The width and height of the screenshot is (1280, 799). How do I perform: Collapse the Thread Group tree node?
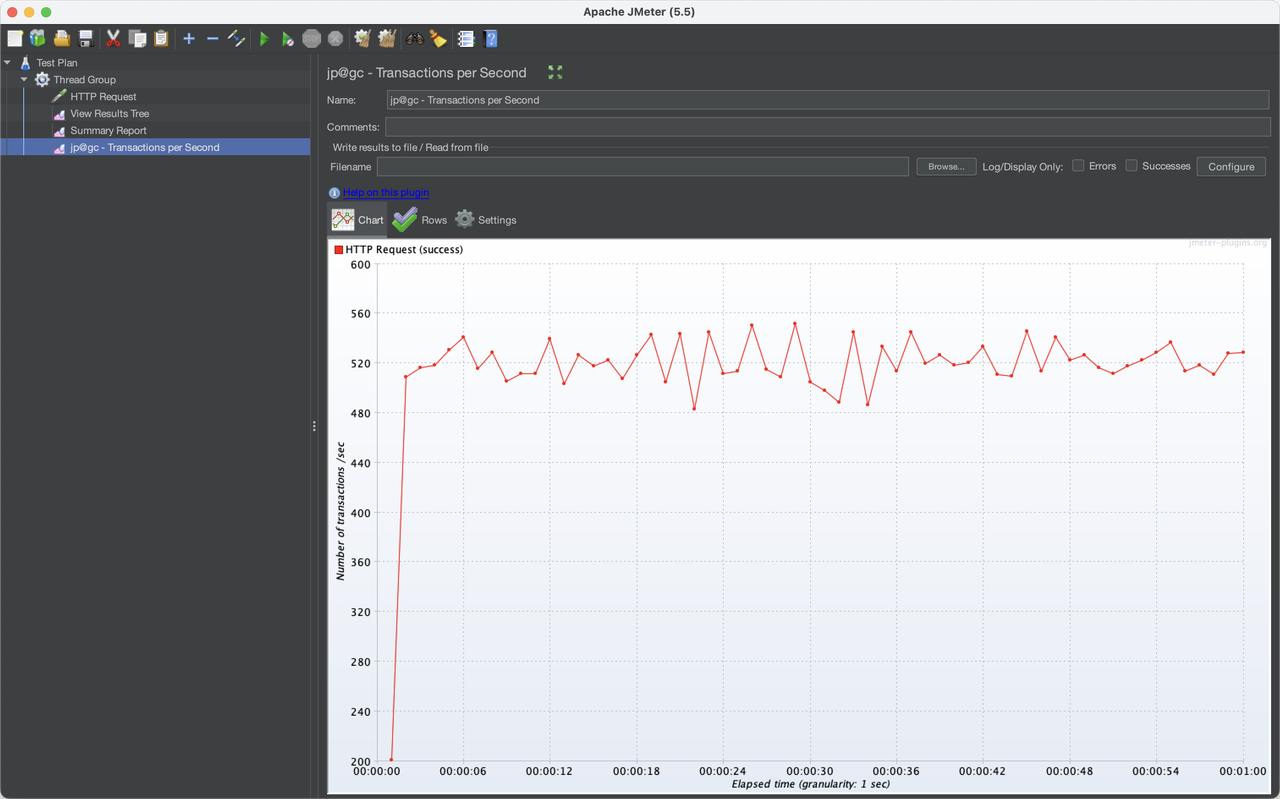(x=24, y=79)
